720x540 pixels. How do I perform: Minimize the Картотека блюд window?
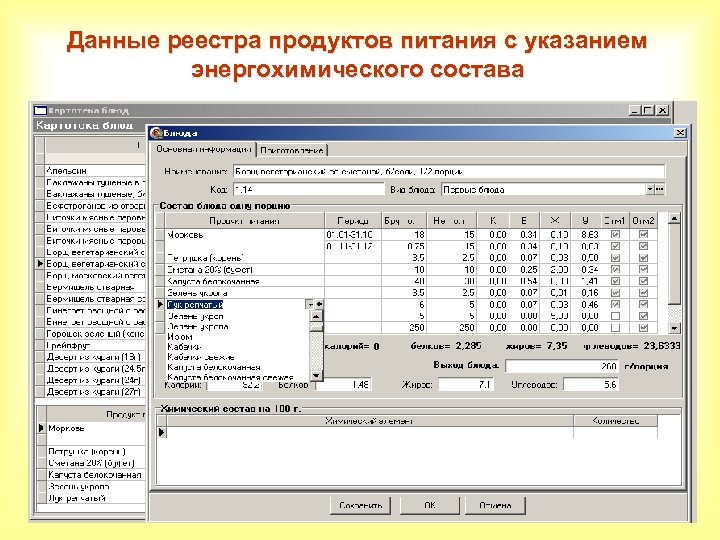click(635, 111)
